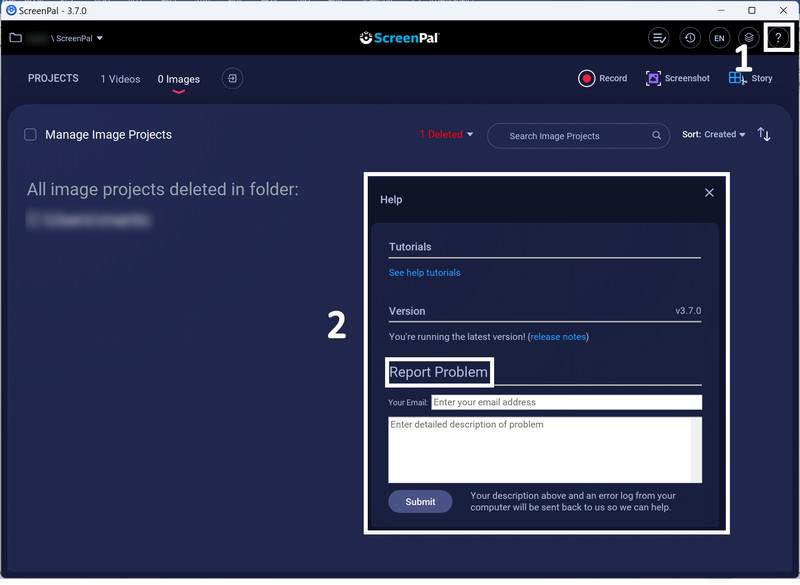The image size is (800, 585).
Task: Click the v3.7.0 version text
Action: click(x=688, y=311)
